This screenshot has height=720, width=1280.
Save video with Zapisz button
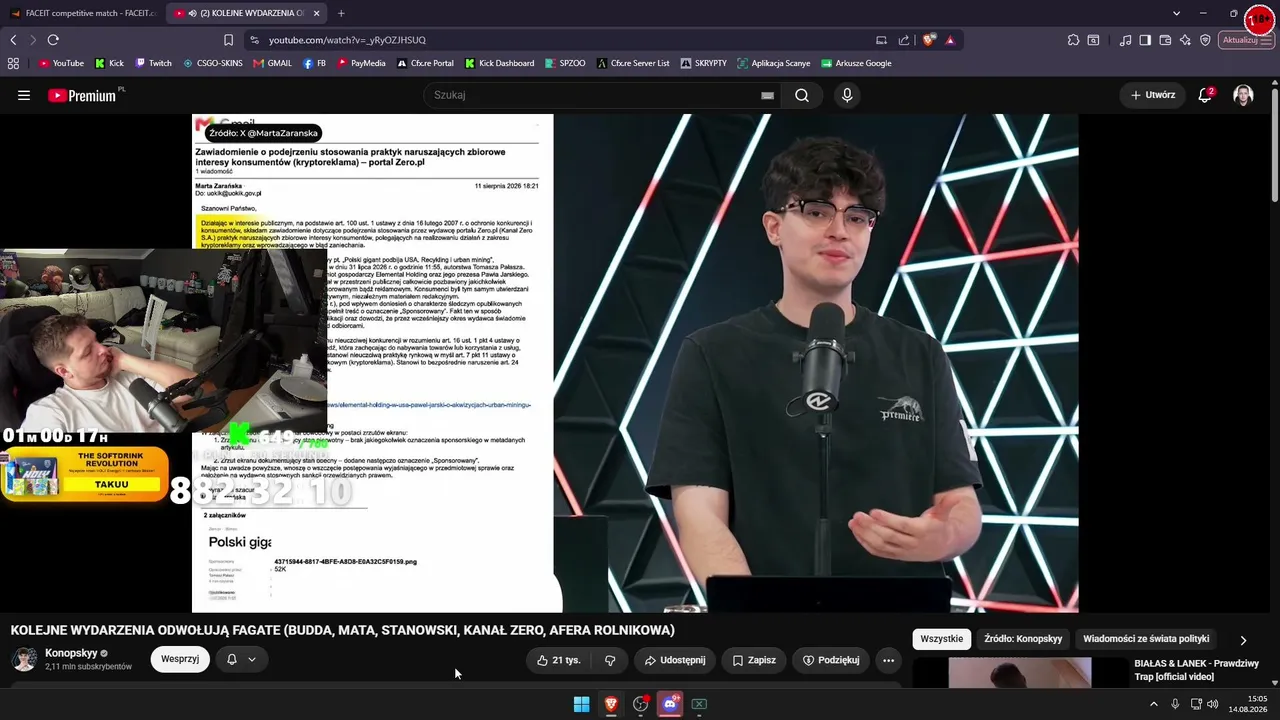754,660
